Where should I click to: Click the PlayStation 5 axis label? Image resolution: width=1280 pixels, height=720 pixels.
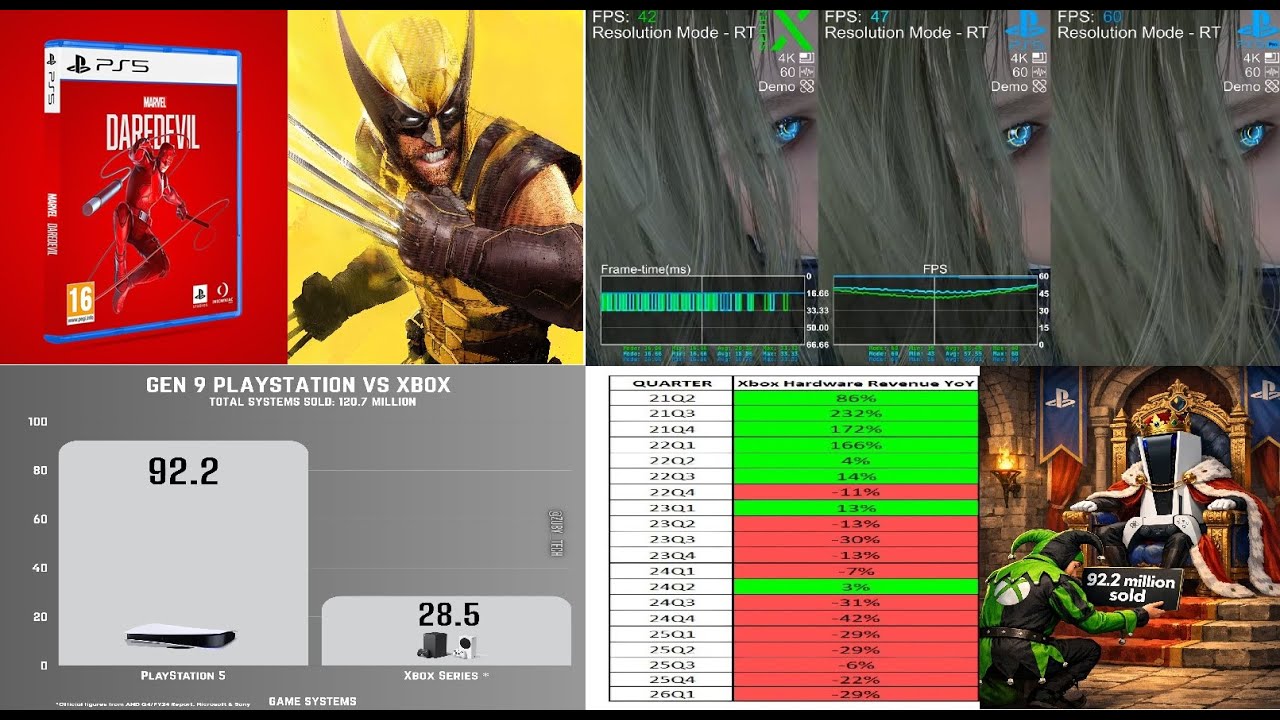click(181, 676)
